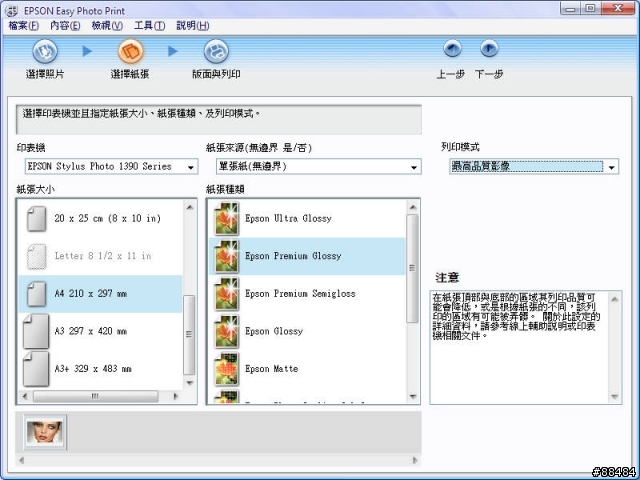Image resolution: width=640 pixels, height=480 pixels.
Task: Click the A3+ 329 x 483 paper icon
Action: (x=36, y=369)
